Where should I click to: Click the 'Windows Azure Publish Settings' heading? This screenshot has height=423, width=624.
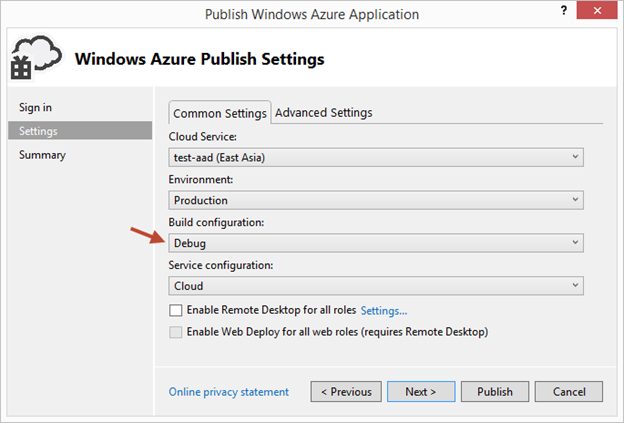[199, 59]
